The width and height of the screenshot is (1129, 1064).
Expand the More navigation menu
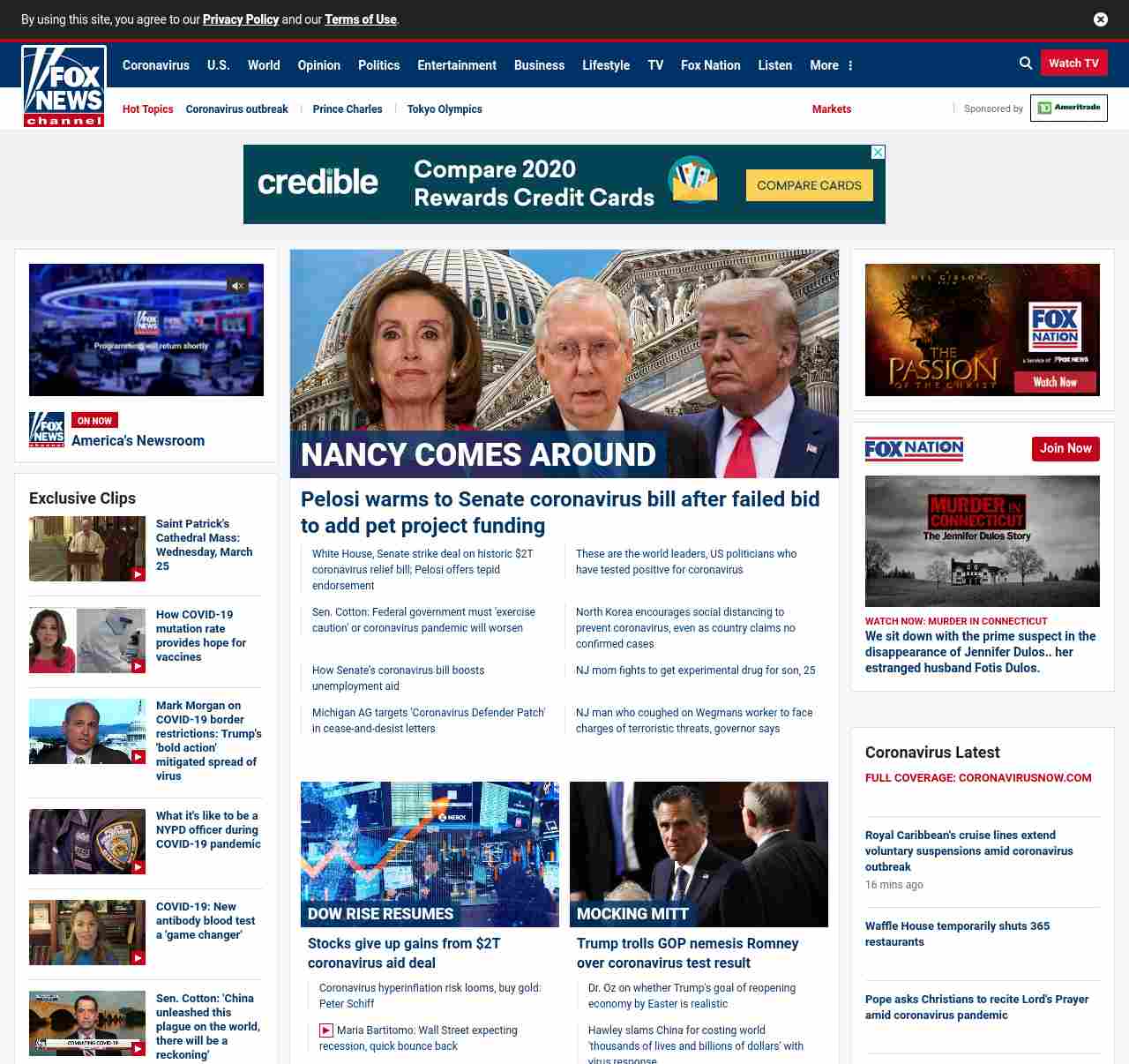pos(831,65)
